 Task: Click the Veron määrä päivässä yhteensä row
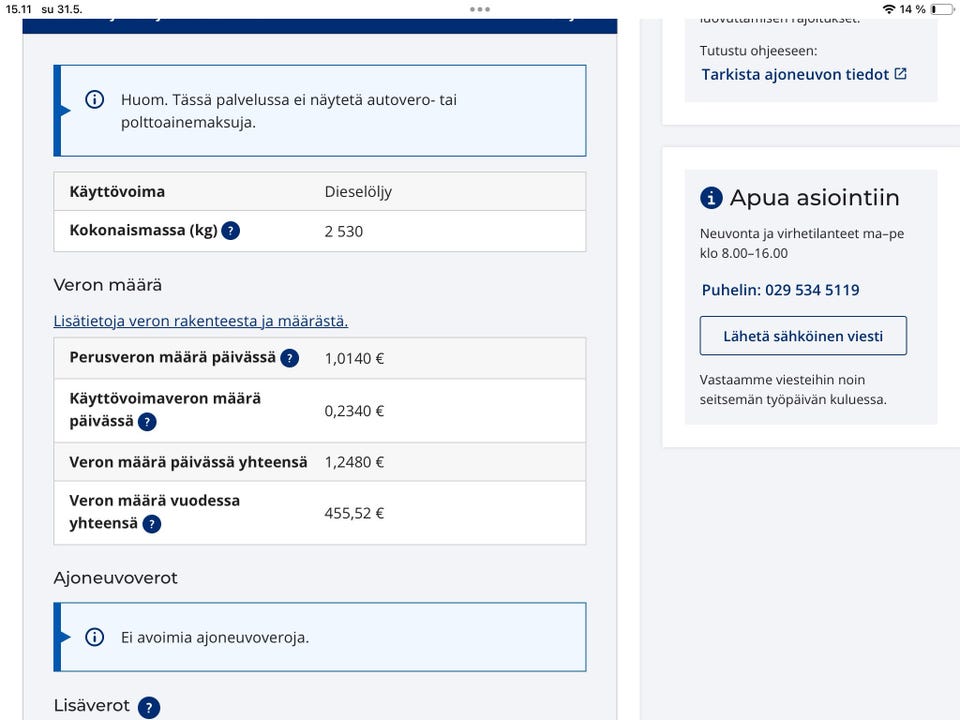[x=320, y=462]
